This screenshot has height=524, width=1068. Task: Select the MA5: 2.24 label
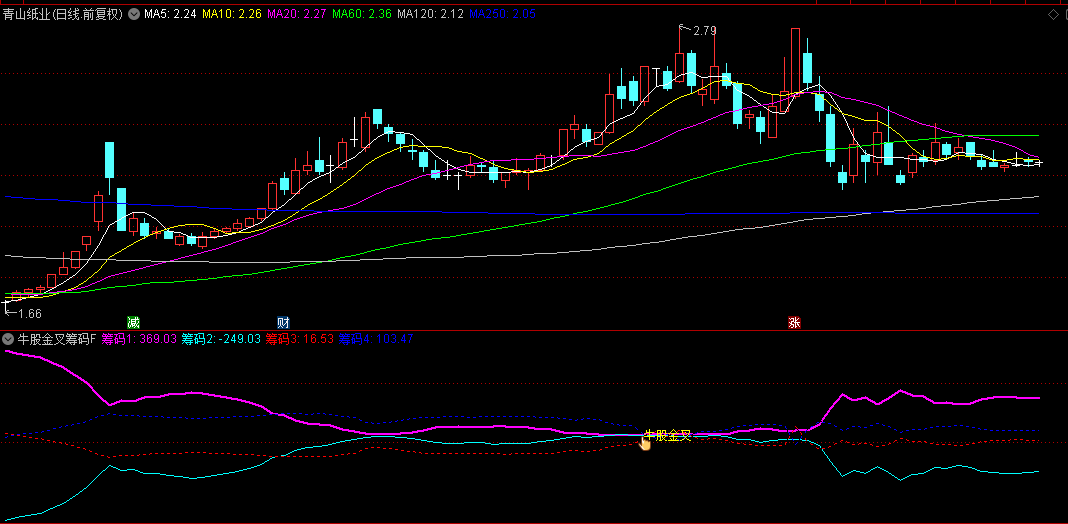(170, 14)
